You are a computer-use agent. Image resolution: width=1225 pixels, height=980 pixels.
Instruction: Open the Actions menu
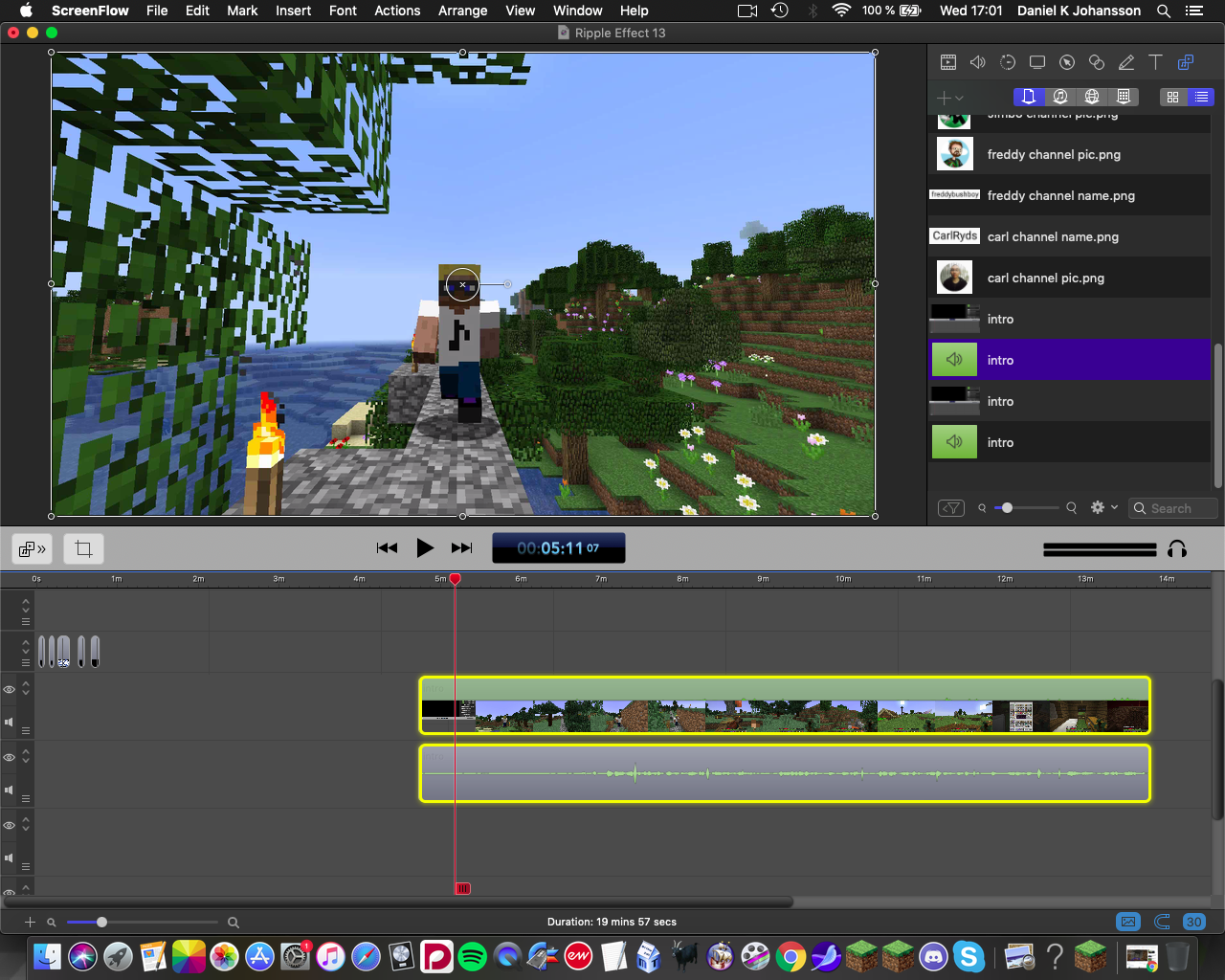click(397, 11)
